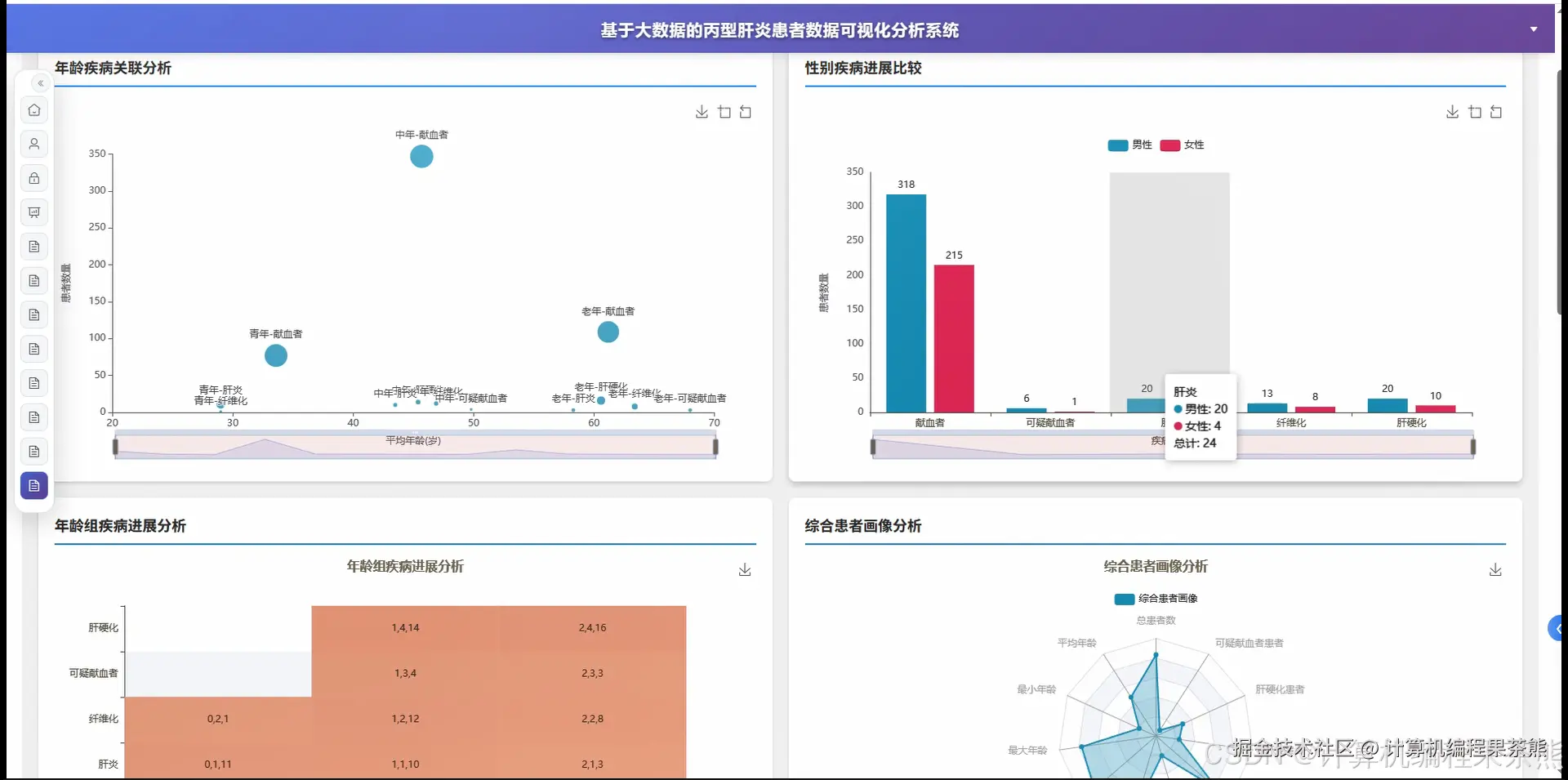The height and width of the screenshot is (780, 1568).
Task: Click the 肝硬化患者 axis label on the radar chart
Action: [1280, 690]
